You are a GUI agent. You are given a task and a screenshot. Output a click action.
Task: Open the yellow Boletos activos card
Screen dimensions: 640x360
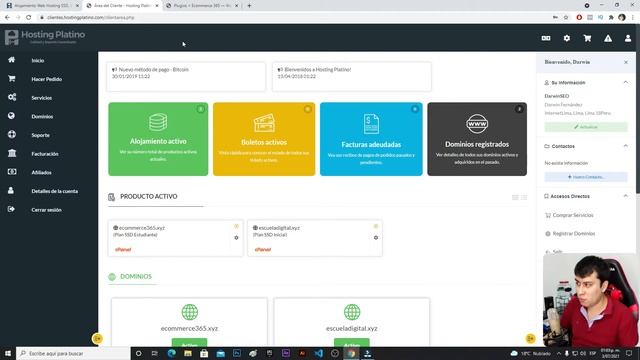(x=264, y=139)
